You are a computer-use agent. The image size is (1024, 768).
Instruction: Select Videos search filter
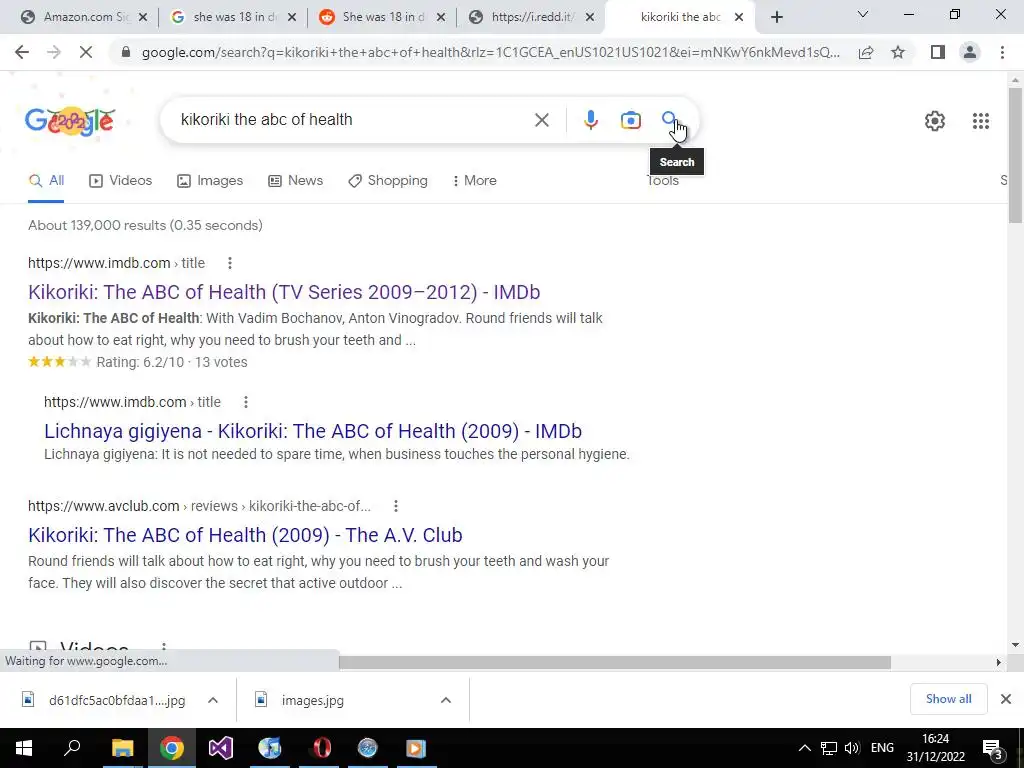(x=120, y=181)
